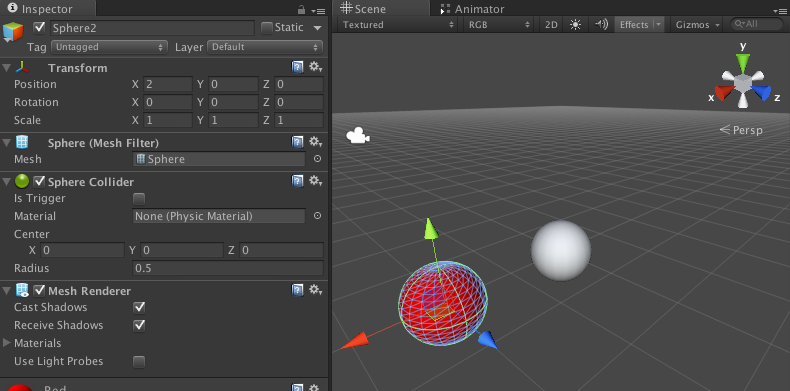
Task: Click the green Y-axis move arrow on sphere
Action: coord(430,228)
